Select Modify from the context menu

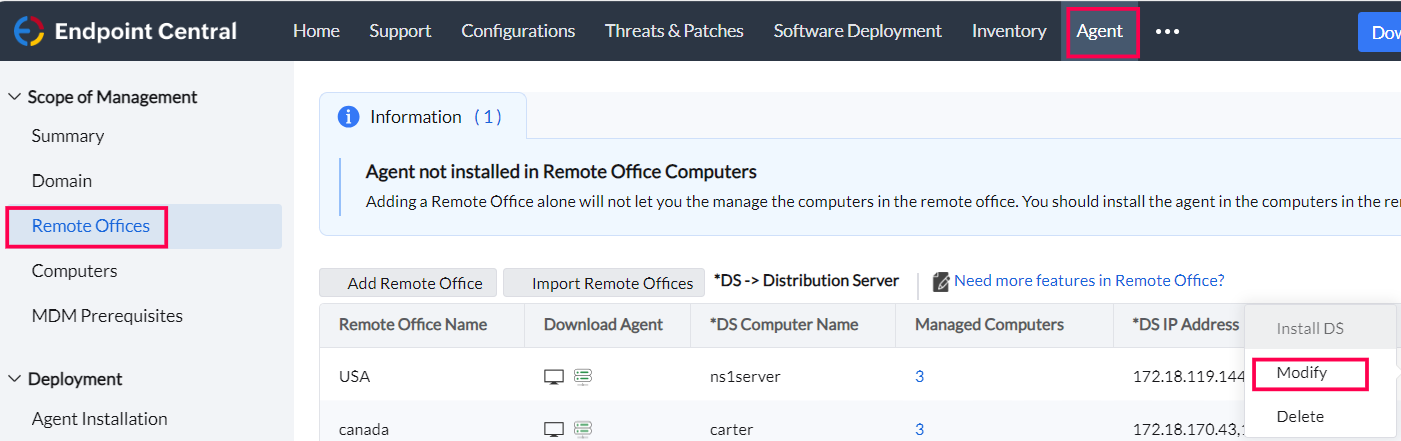click(1302, 373)
